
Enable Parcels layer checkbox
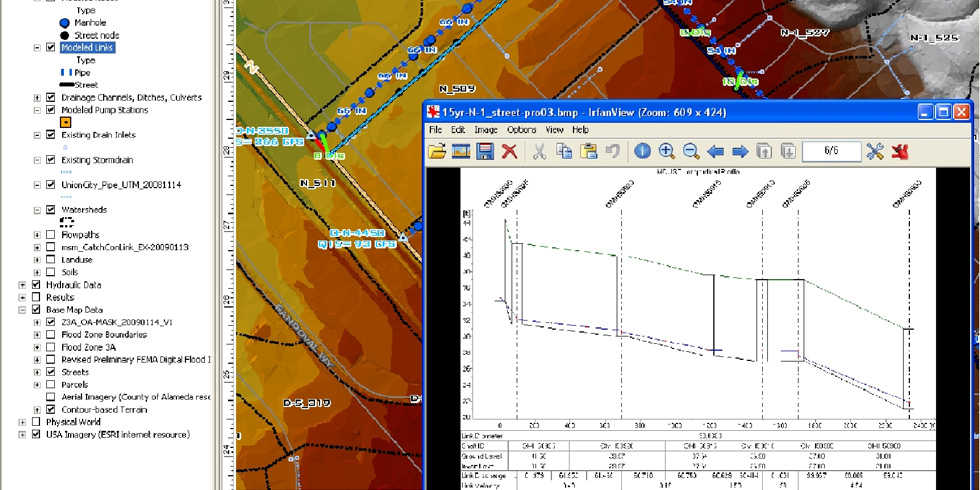[x=51, y=384]
